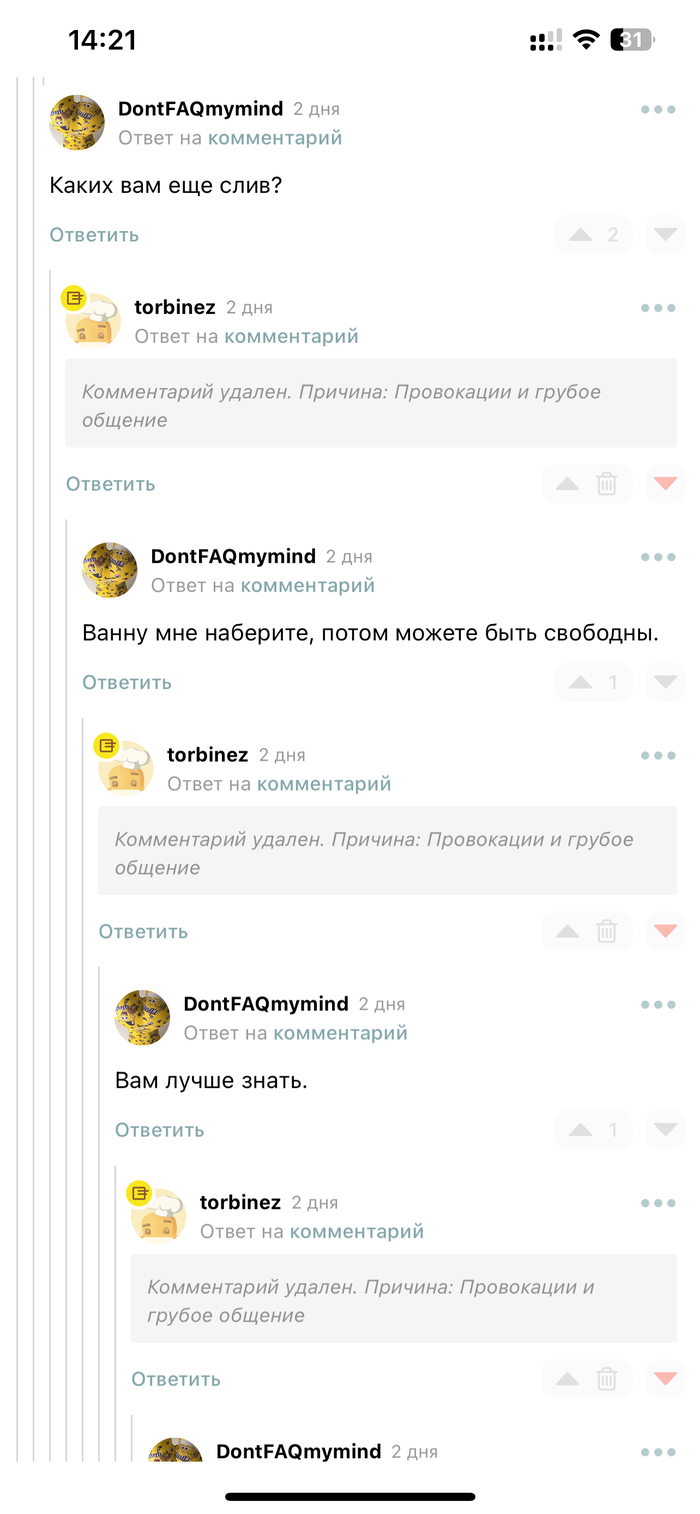Open more options for "Ванну мне наберите" comment
Screen dimensions: 700x1514
[x=658, y=557]
